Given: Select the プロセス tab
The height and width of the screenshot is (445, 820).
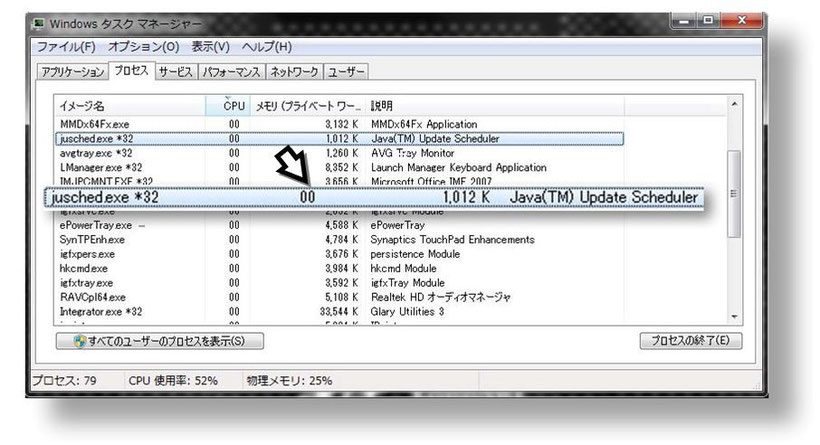Looking at the screenshot, I should [131, 70].
